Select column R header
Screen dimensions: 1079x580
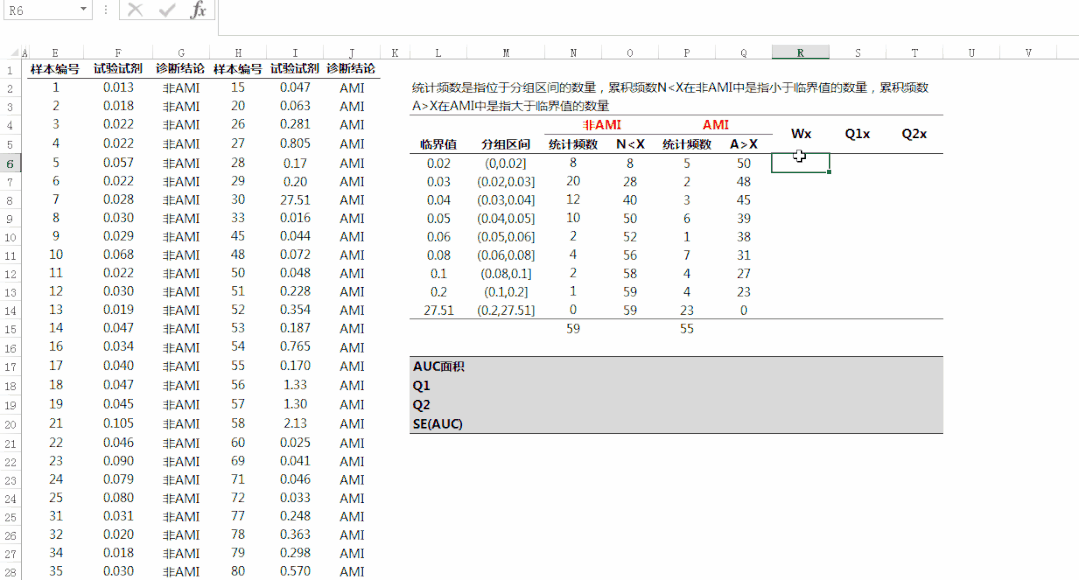(x=800, y=52)
